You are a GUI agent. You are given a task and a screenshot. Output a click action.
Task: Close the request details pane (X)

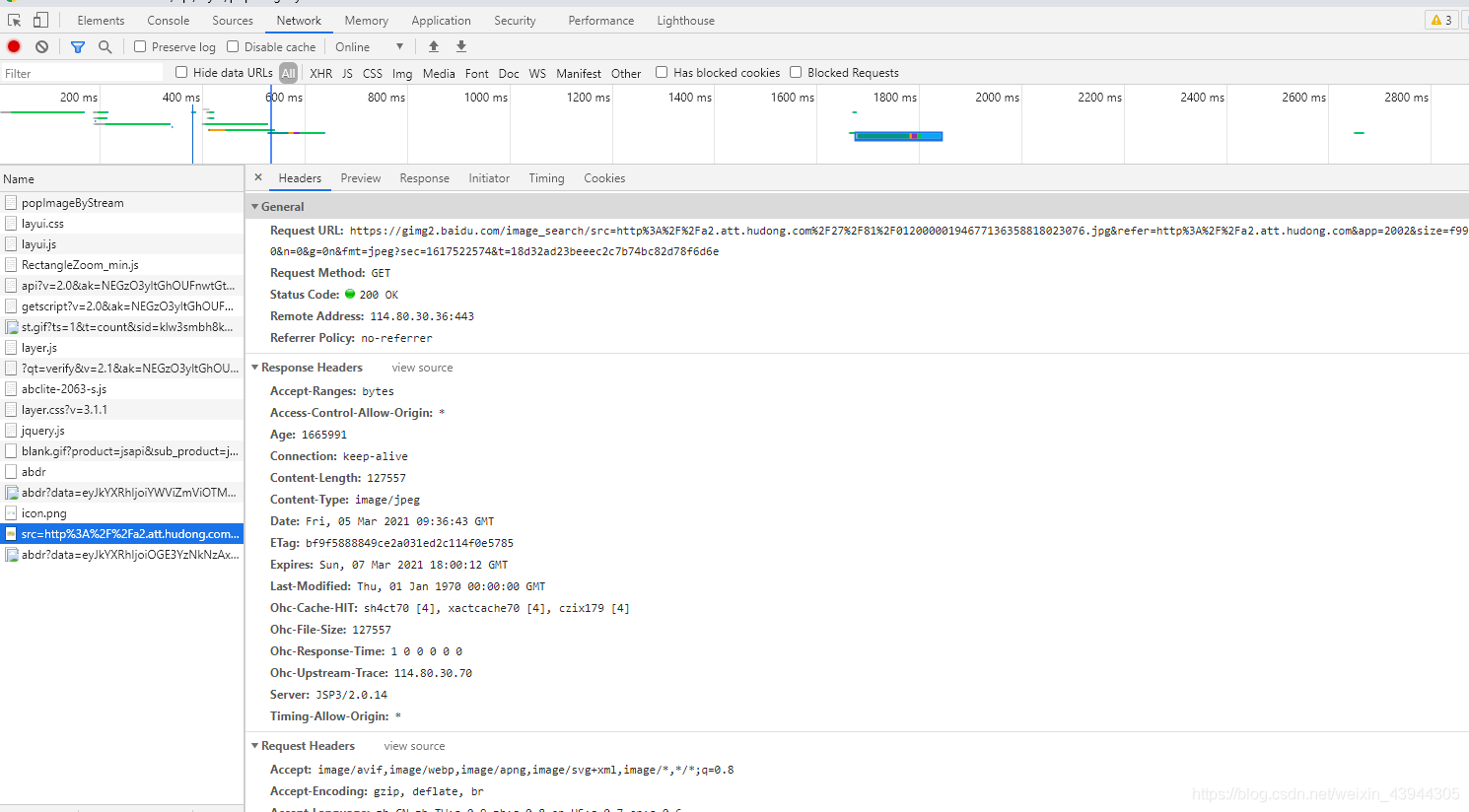[x=258, y=177]
